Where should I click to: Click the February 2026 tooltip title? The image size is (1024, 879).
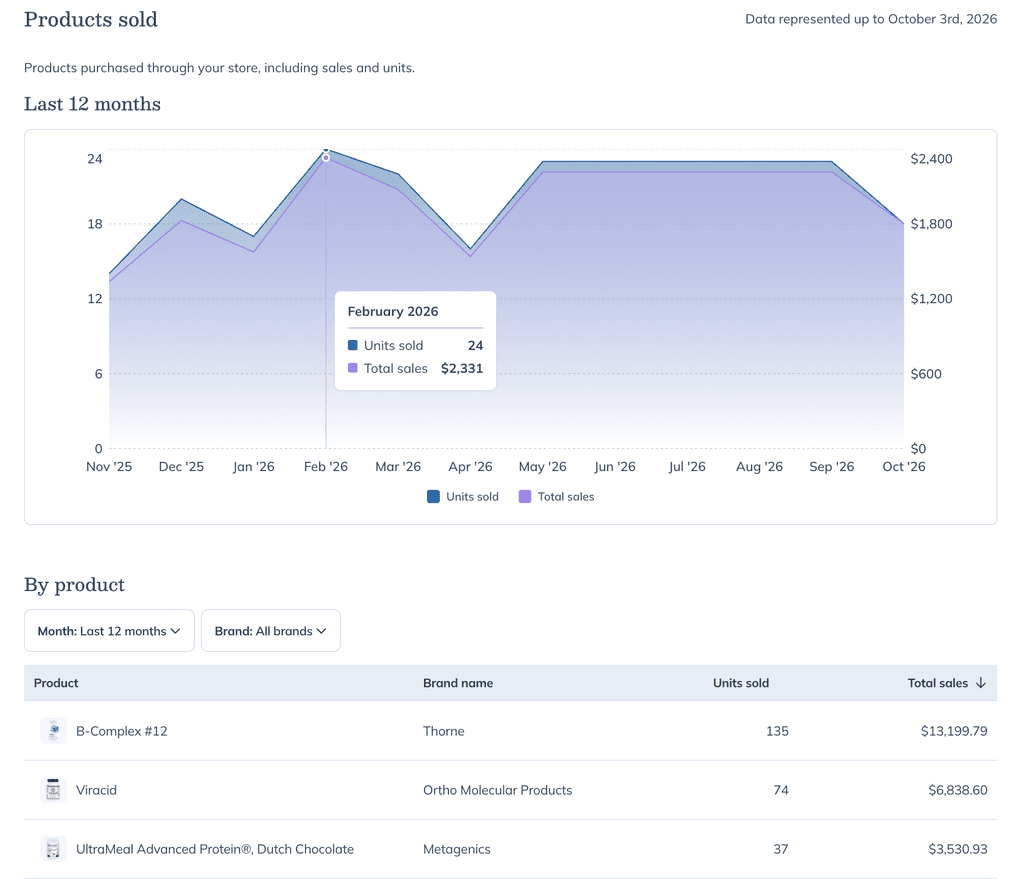[x=392, y=312]
